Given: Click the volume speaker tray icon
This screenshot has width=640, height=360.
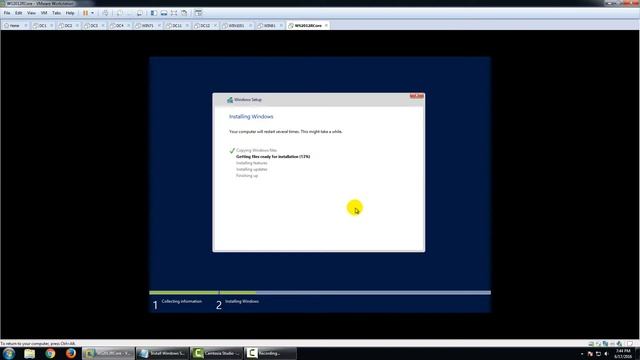Looking at the screenshot, I should 606,354.
